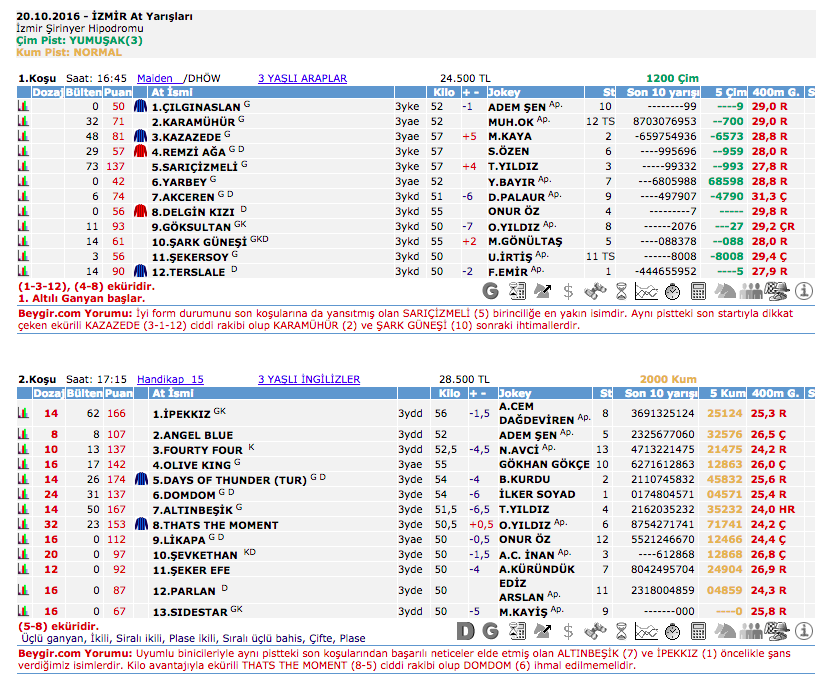
Task: Click the people group icon in race 1
Action: coord(750,292)
